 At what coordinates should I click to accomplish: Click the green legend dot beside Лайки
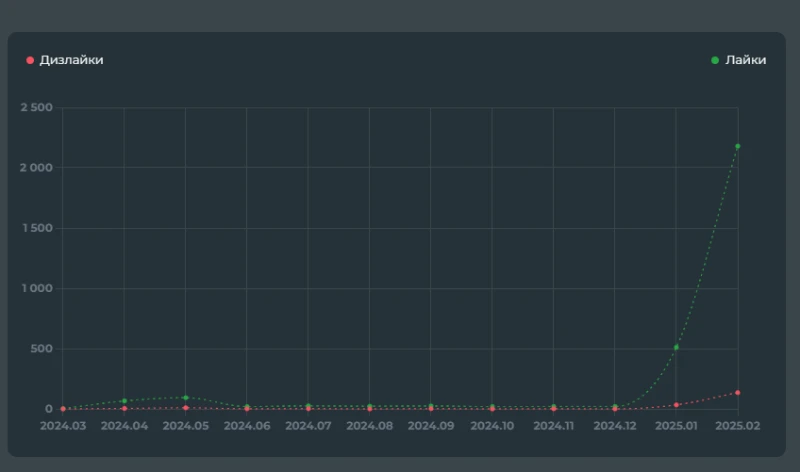pos(715,60)
